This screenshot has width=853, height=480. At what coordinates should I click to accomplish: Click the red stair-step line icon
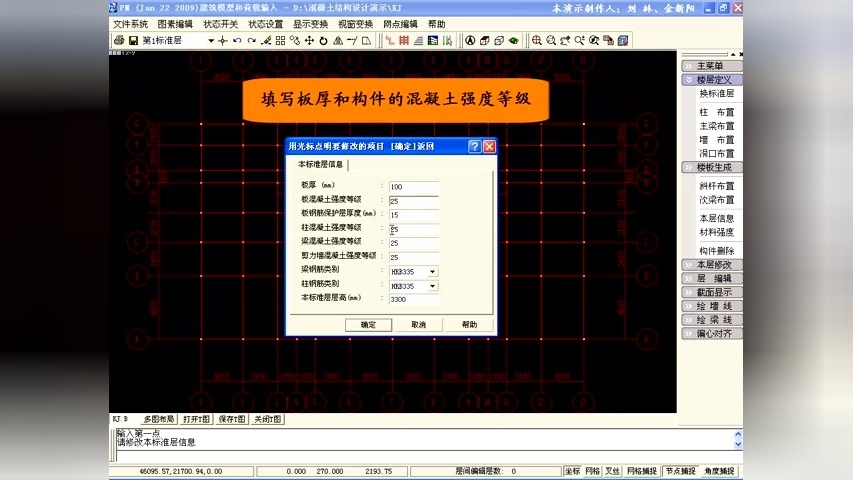390,40
